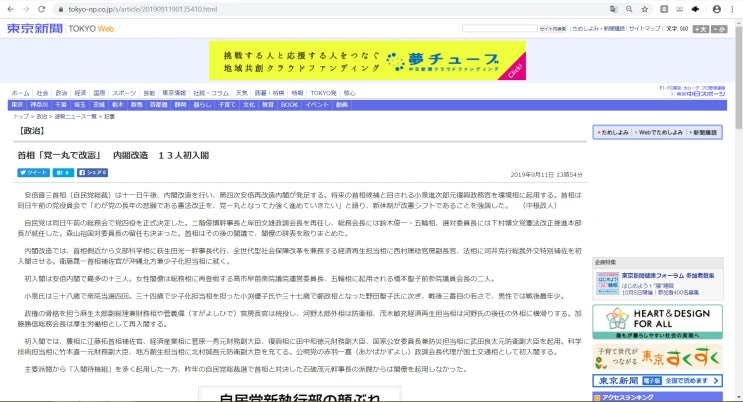This screenshot has width=743, height=402.
Task: Open the Chrome three-dot menu
Action: [733, 9]
